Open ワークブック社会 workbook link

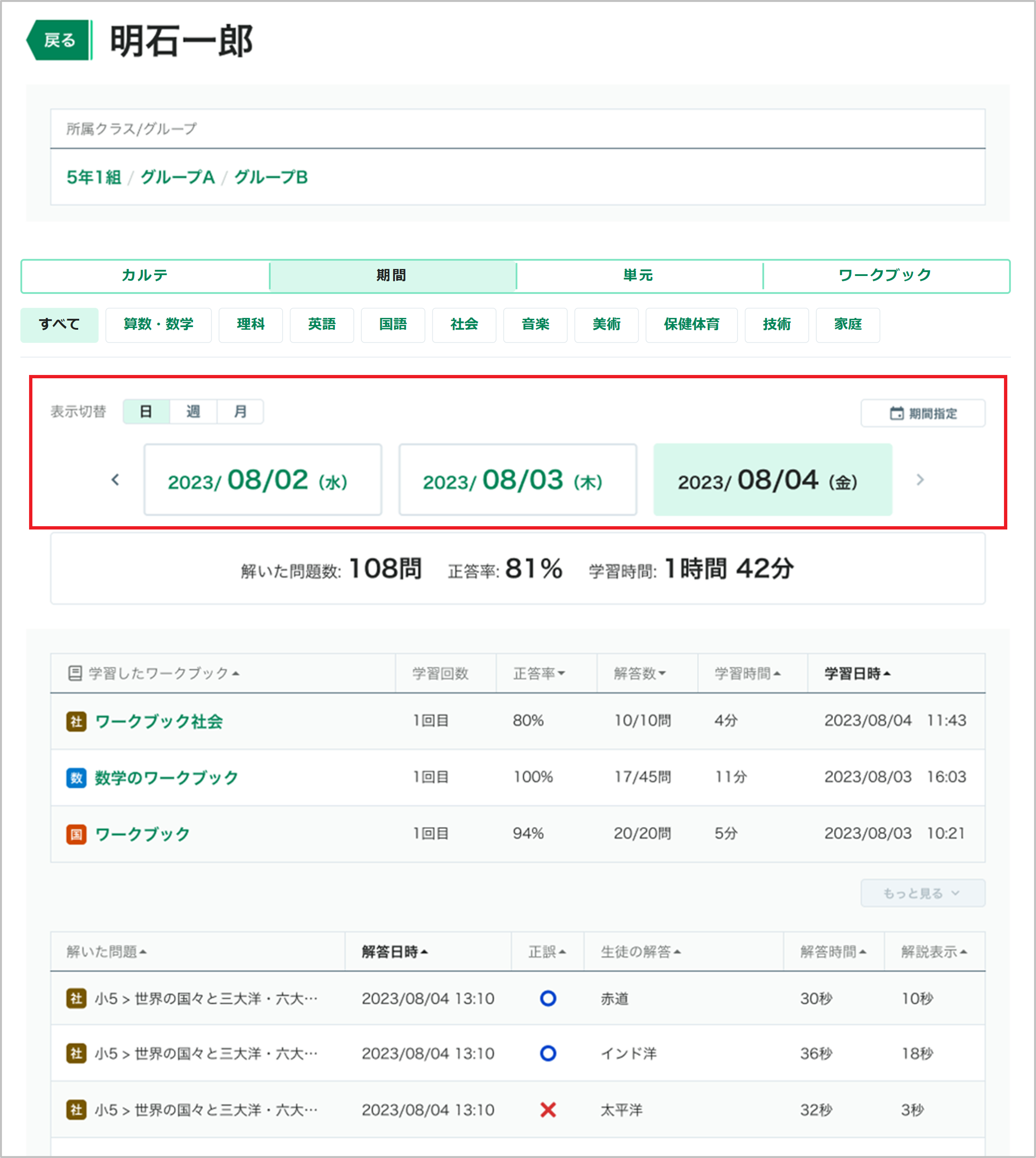[159, 722]
